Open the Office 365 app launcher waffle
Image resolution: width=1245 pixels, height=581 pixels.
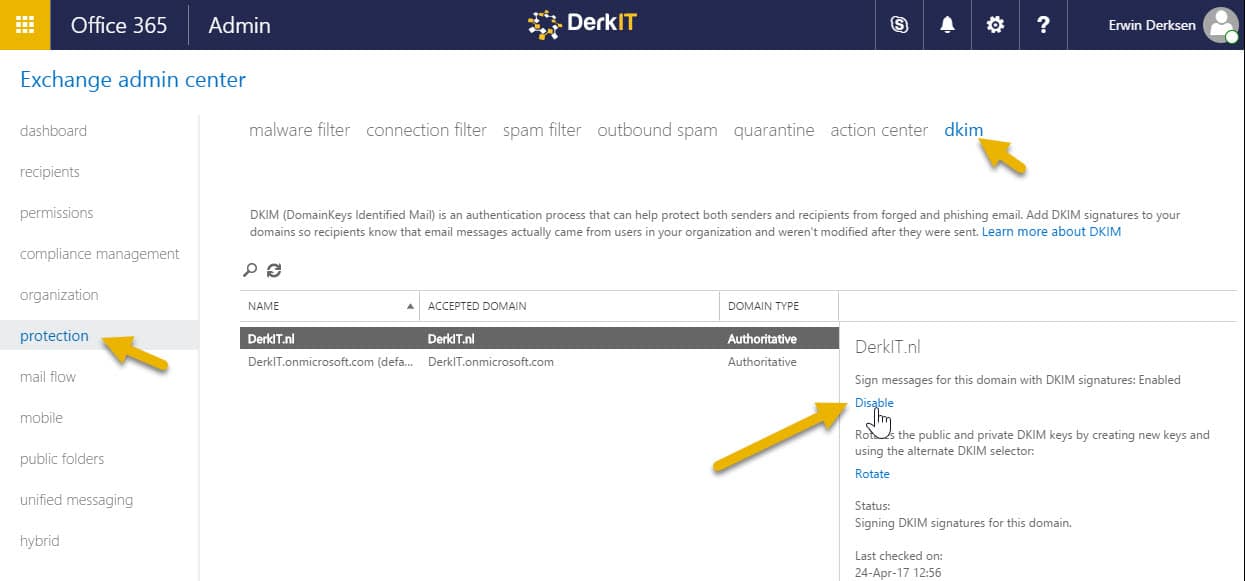click(x=25, y=25)
